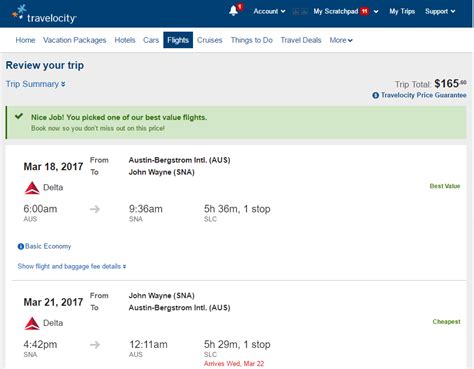Screen dimensions: 474x369
Task: Open Travelocity Price Guarantee link
Action: pyautogui.click(x=423, y=95)
